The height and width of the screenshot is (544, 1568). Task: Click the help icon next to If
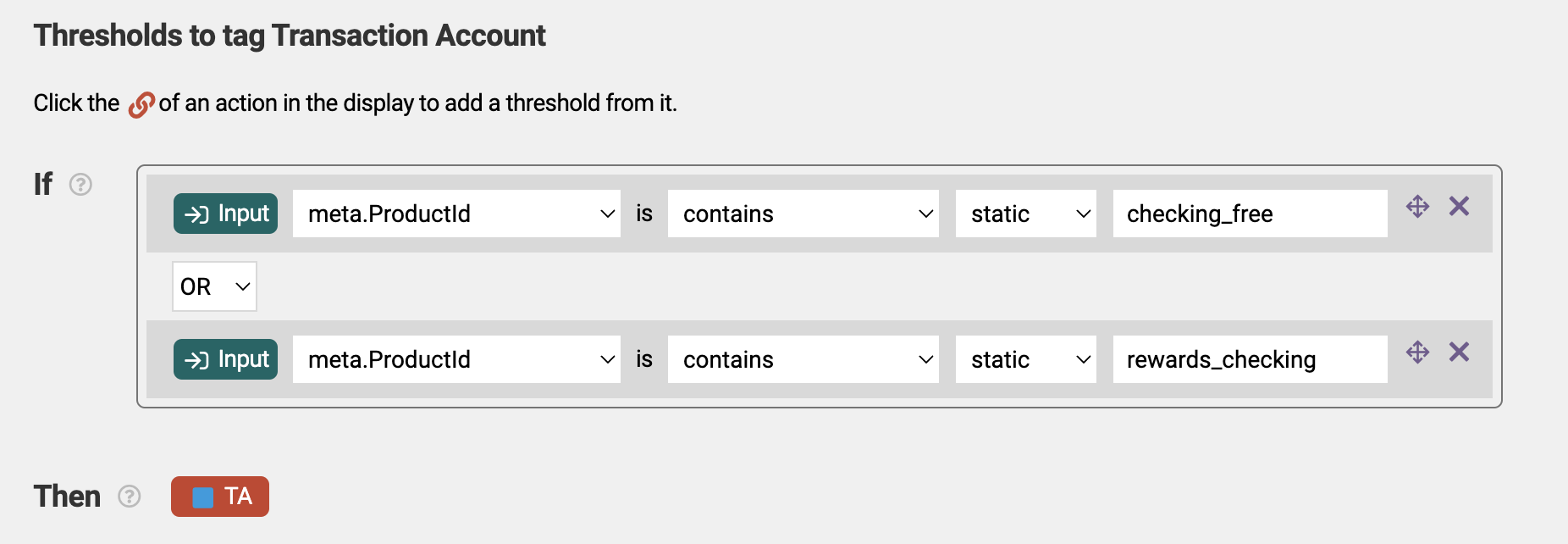(80, 184)
